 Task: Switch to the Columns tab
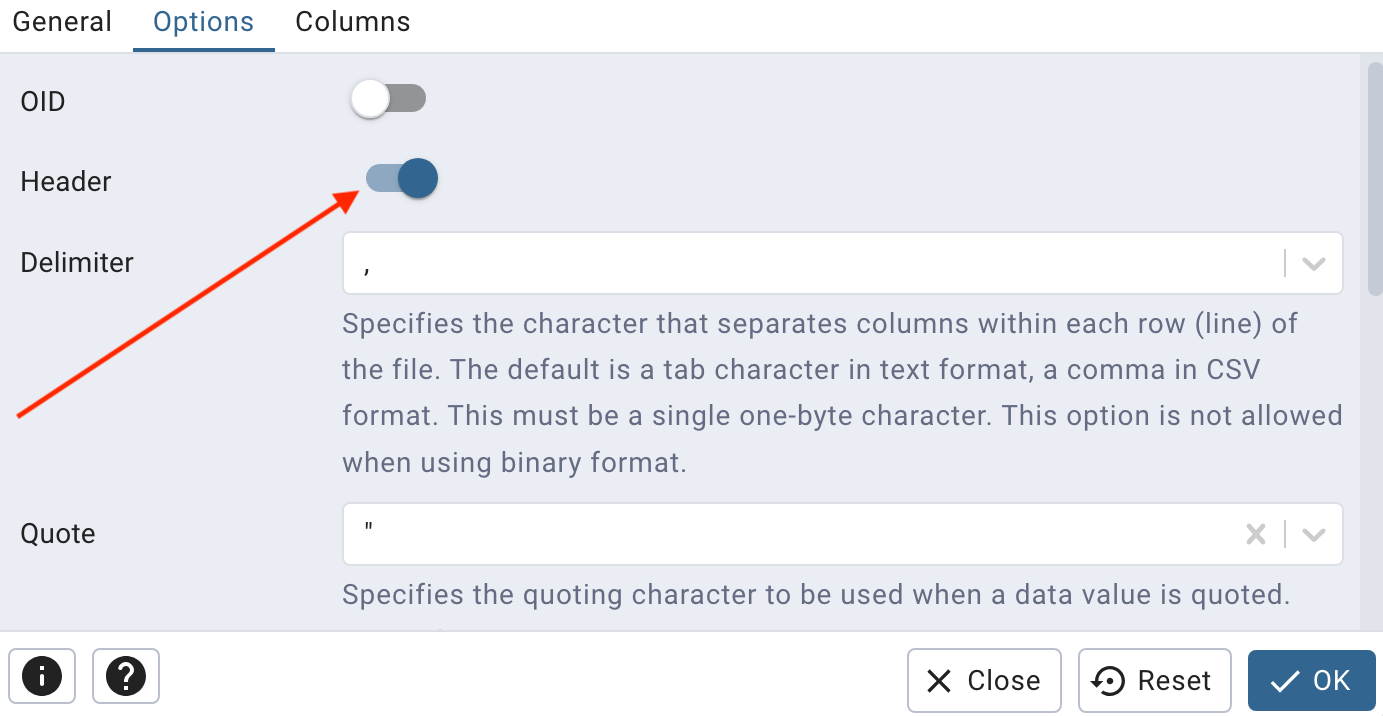[353, 22]
